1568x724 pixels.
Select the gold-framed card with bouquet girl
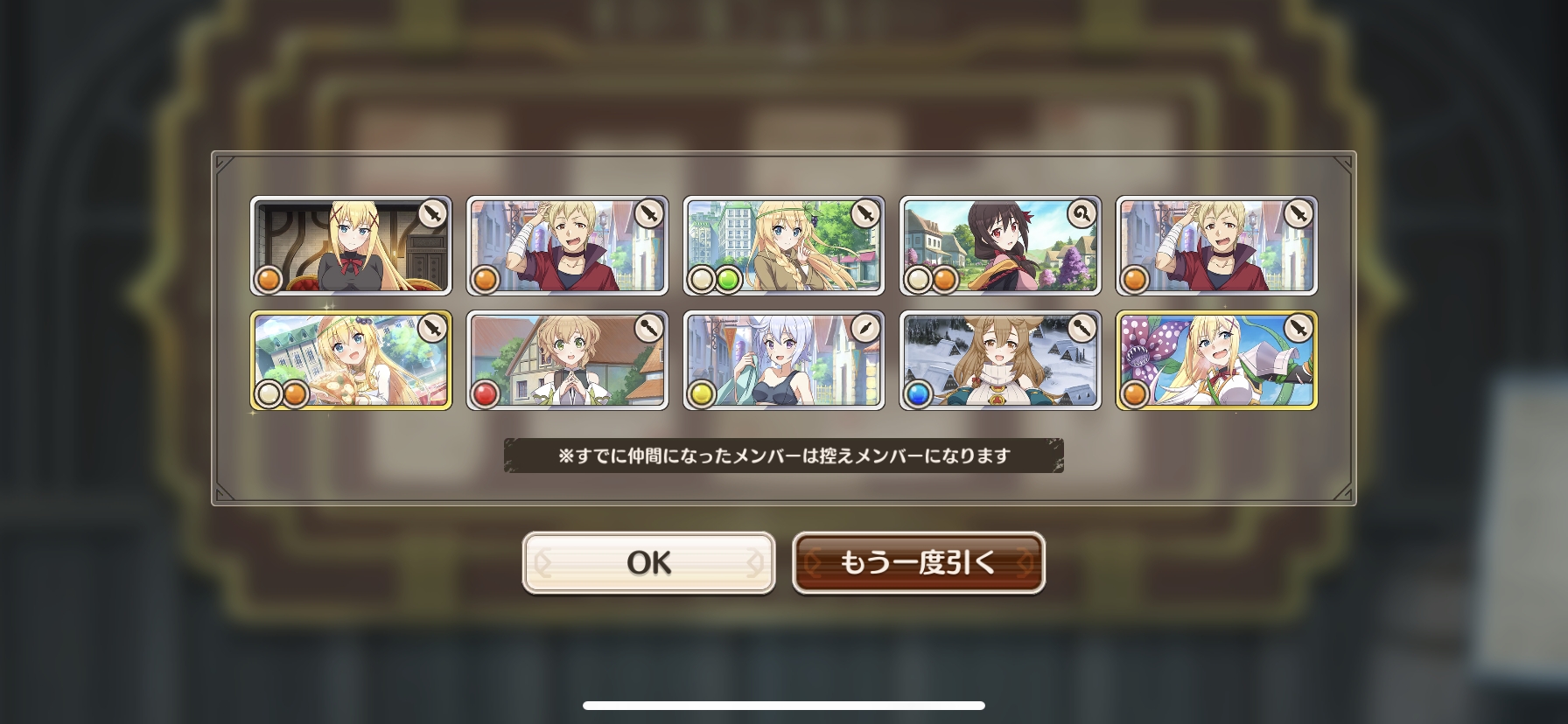point(351,360)
